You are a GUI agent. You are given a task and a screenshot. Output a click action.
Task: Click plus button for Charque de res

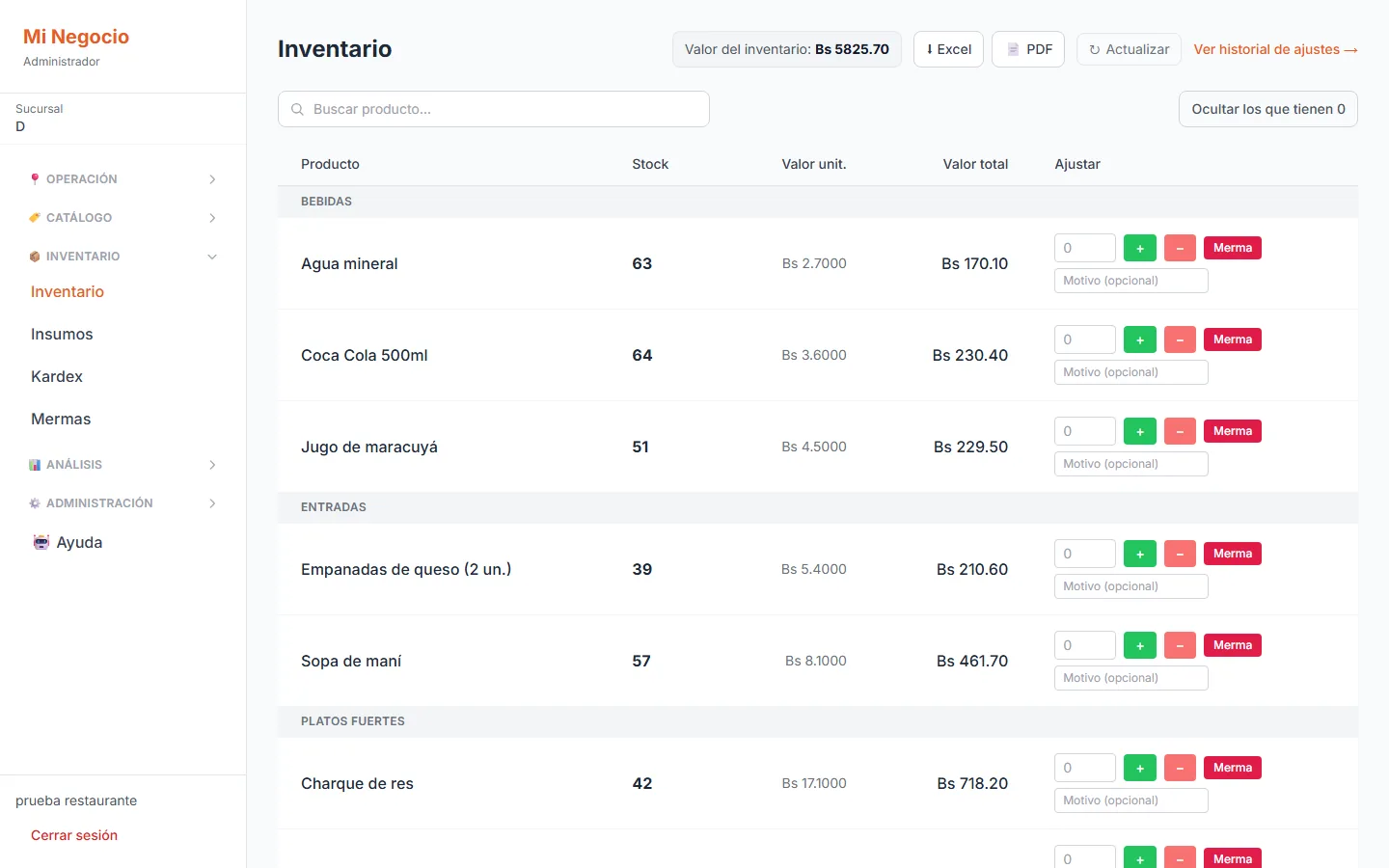1140,768
